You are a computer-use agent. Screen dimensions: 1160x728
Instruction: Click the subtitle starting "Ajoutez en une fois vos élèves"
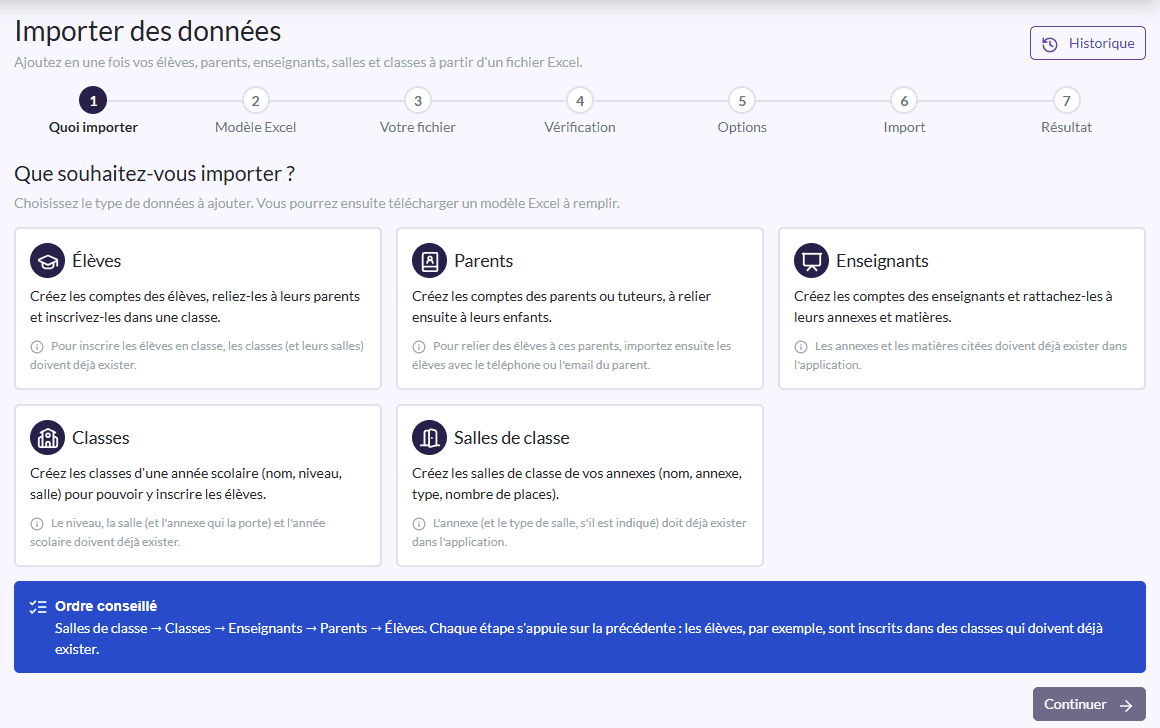click(x=298, y=62)
